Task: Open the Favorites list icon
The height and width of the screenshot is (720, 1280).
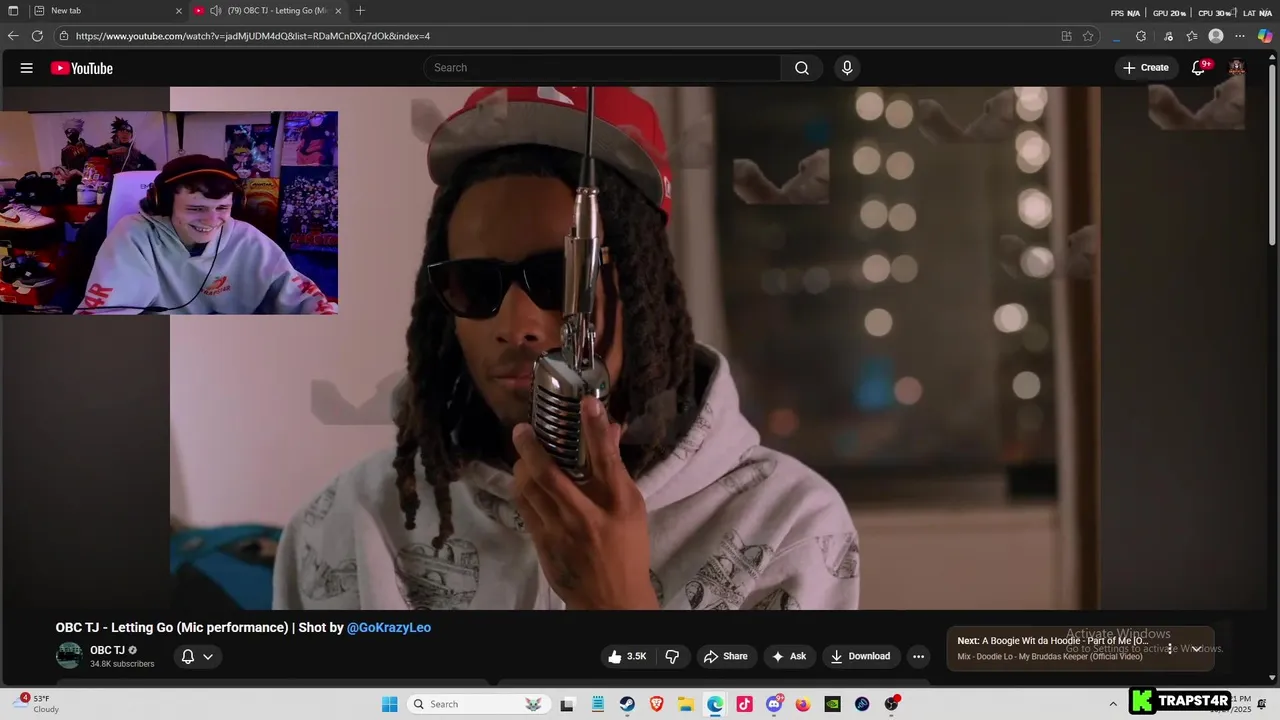Action: click(x=1192, y=36)
